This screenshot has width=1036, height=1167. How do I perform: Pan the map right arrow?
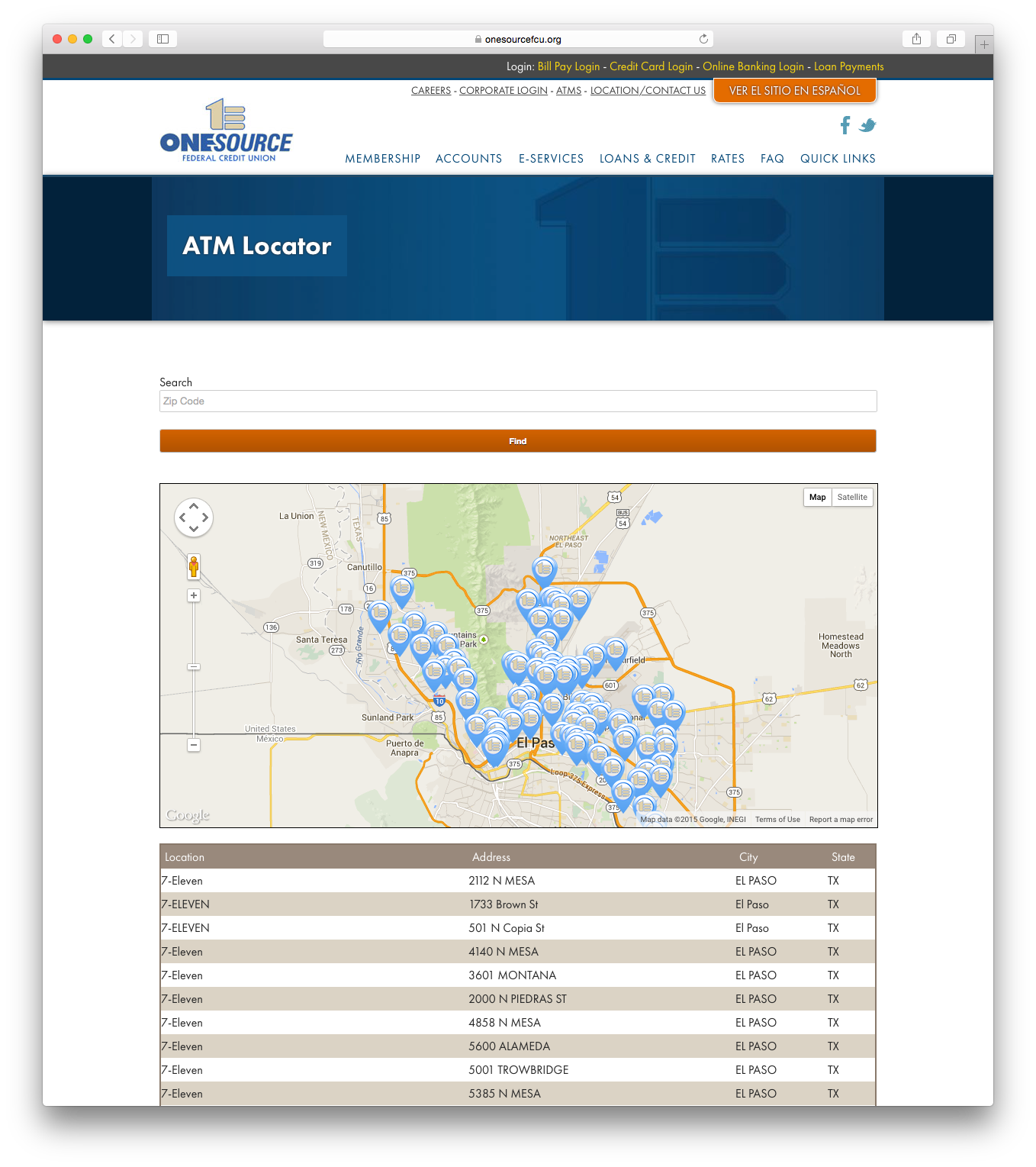(205, 517)
